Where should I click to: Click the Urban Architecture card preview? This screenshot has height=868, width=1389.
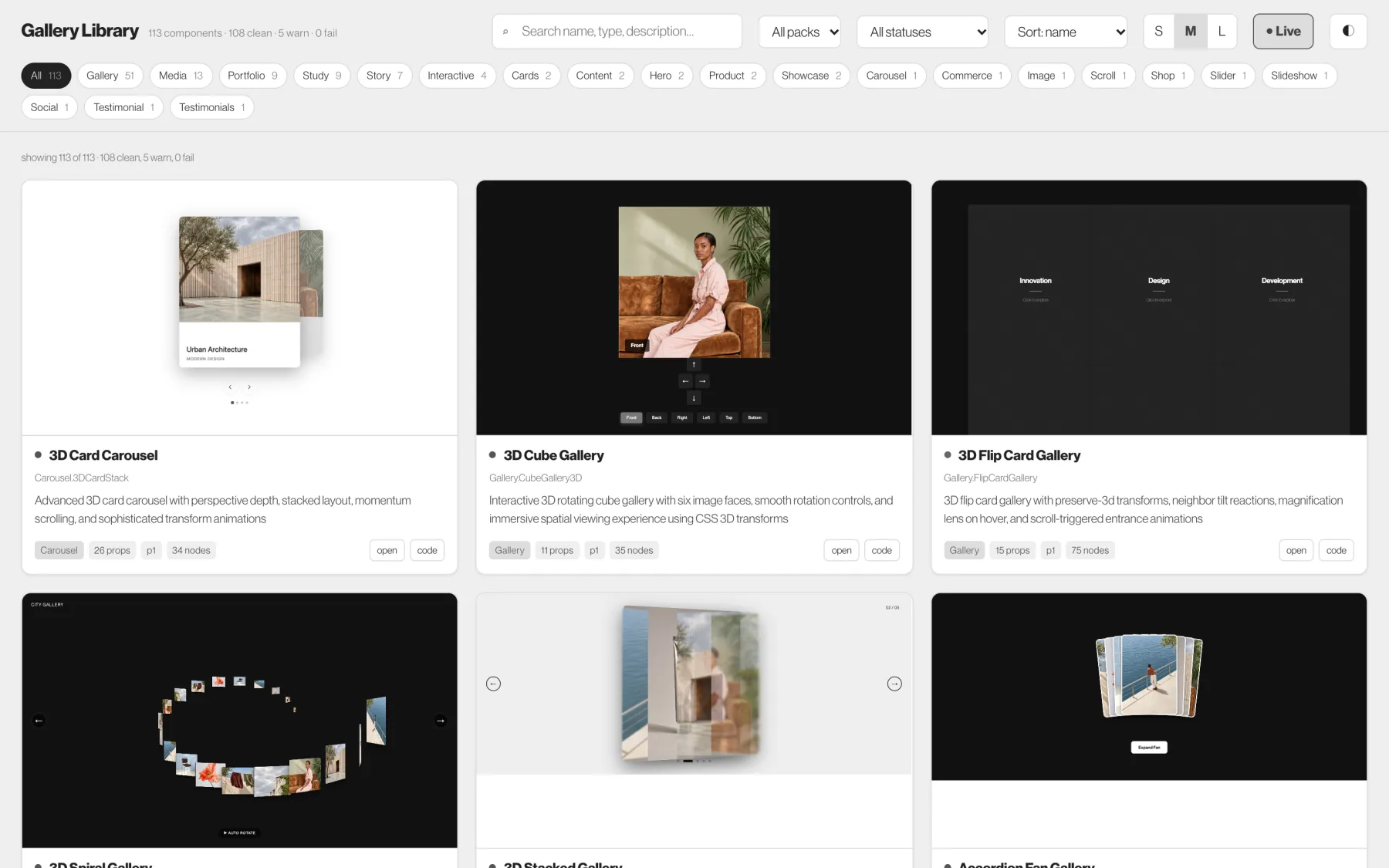click(x=239, y=292)
